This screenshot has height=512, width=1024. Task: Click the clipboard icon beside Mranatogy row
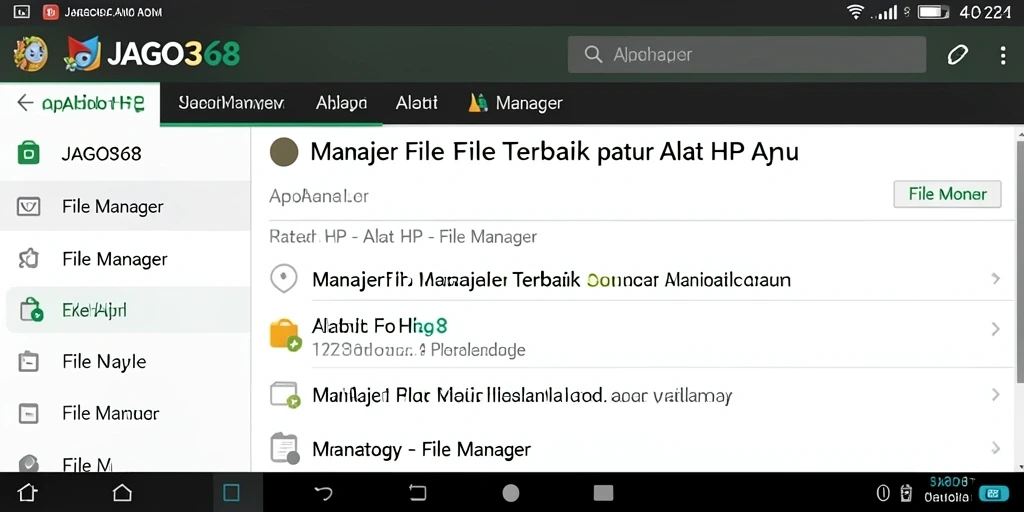[285, 448]
